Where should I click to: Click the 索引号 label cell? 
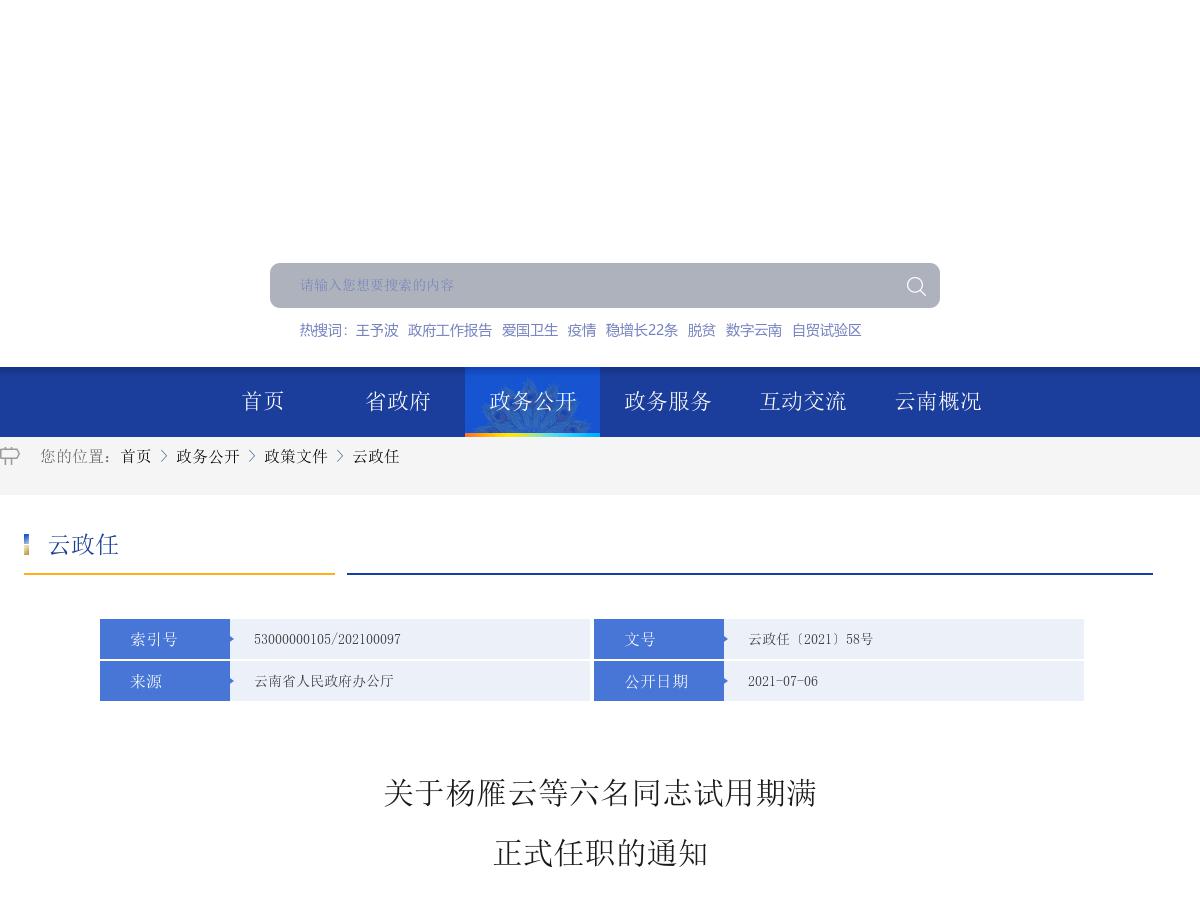click(x=165, y=639)
